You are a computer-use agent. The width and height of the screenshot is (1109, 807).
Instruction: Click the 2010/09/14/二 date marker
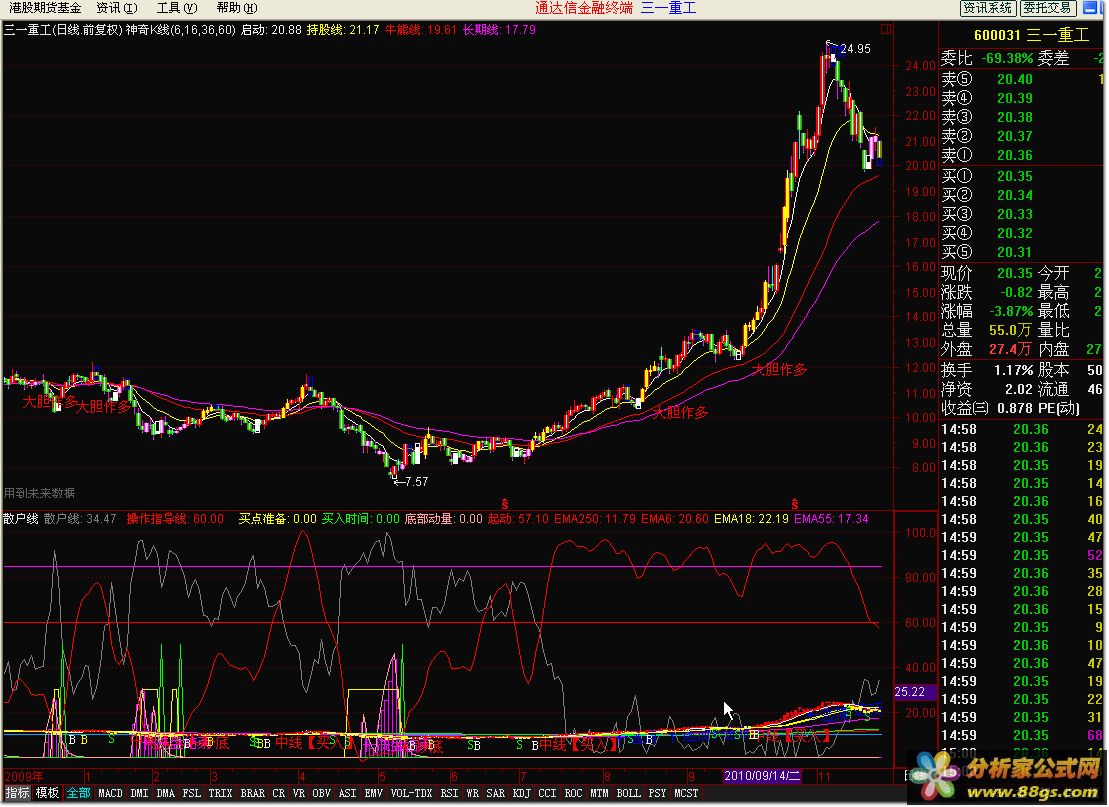pyautogui.click(x=762, y=776)
